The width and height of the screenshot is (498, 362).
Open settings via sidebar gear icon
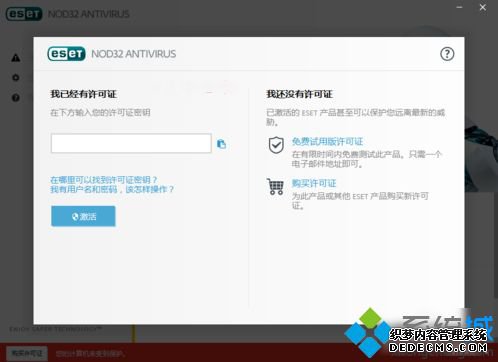16,77
